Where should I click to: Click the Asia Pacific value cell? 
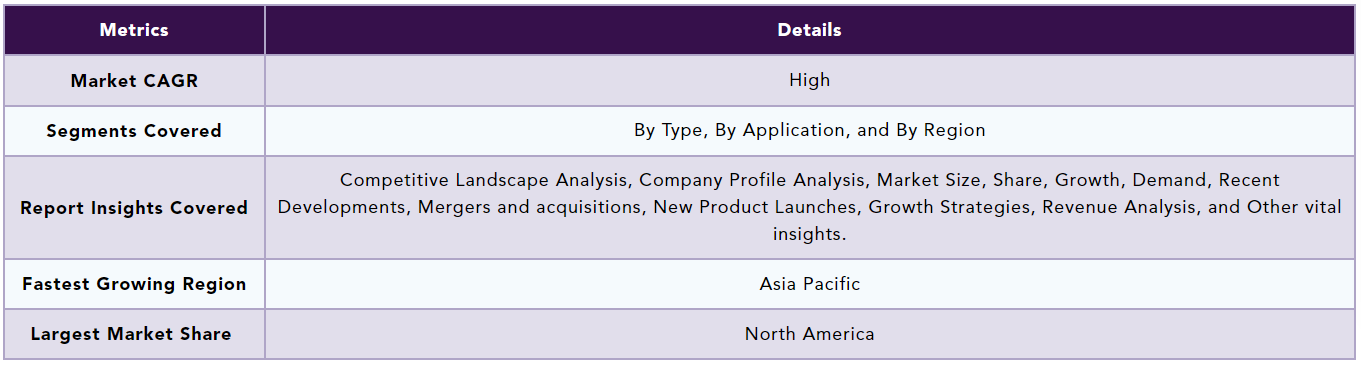tap(809, 284)
